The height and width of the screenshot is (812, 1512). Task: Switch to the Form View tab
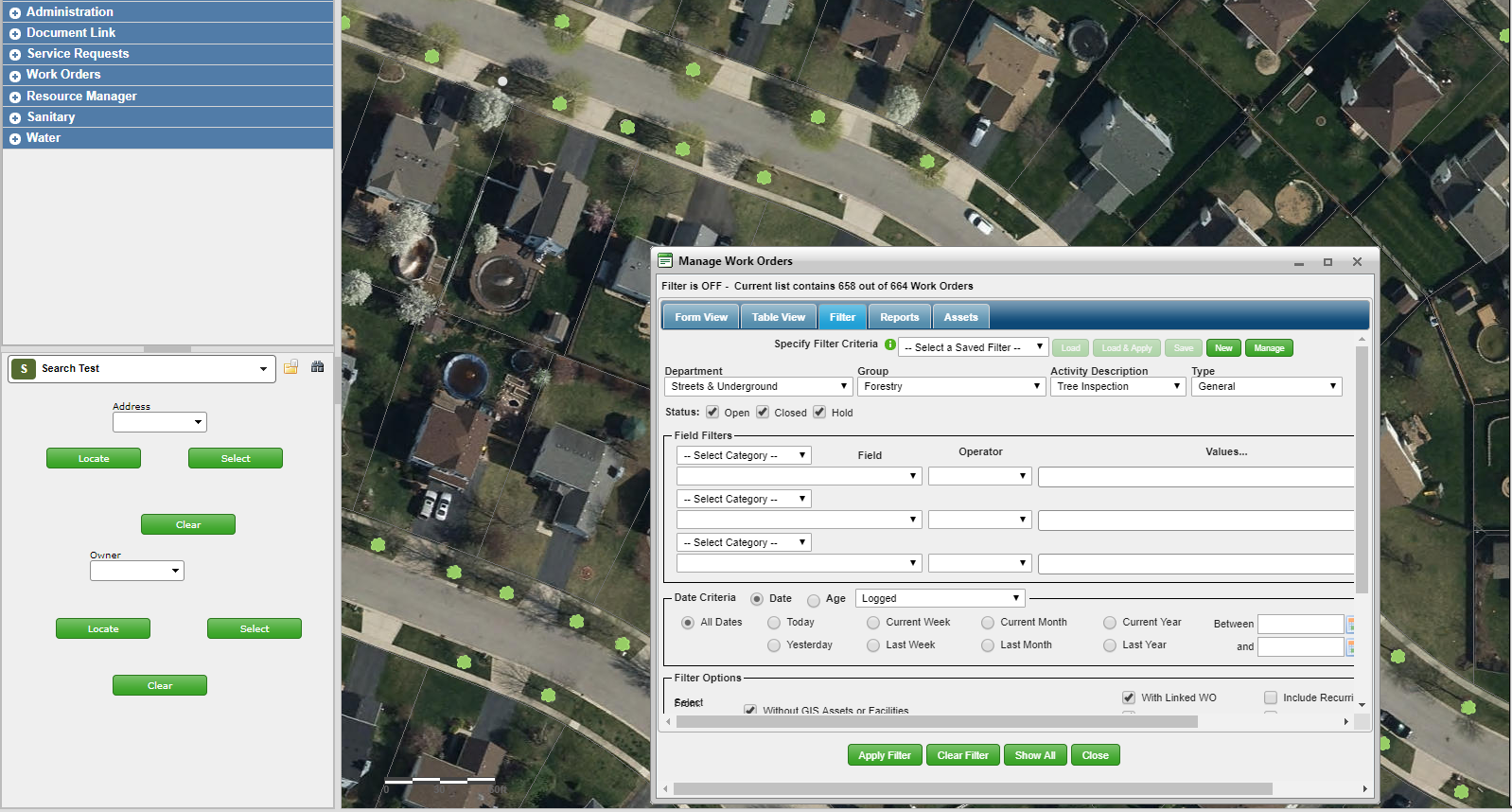pyautogui.click(x=701, y=317)
